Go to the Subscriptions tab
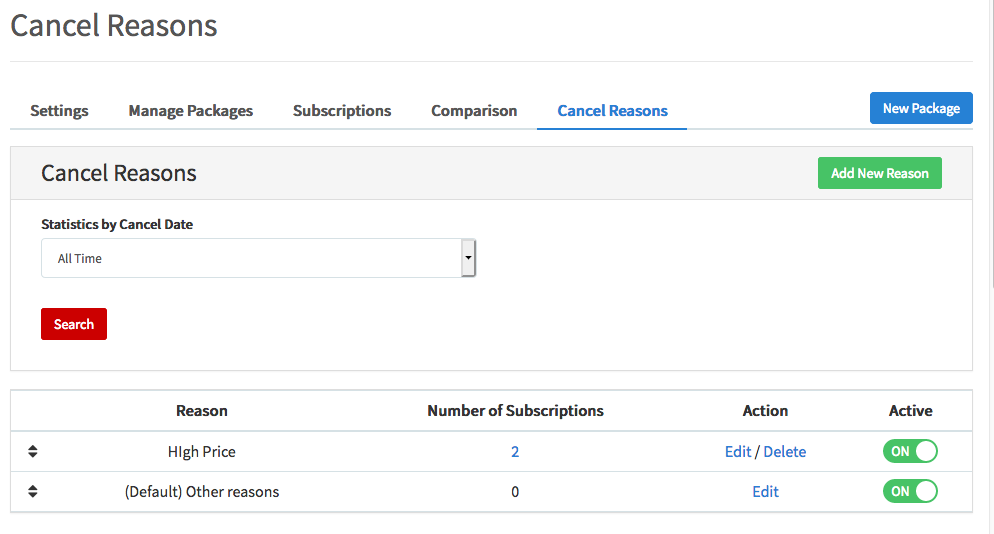 point(342,111)
